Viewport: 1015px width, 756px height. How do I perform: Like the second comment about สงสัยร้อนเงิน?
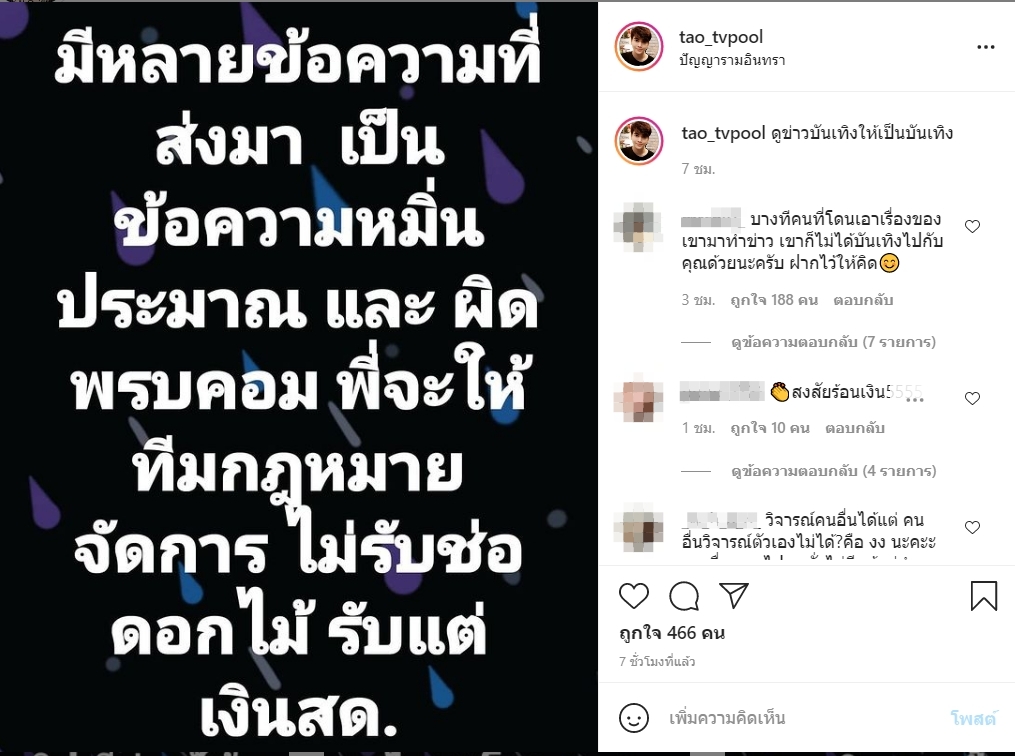click(972, 398)
